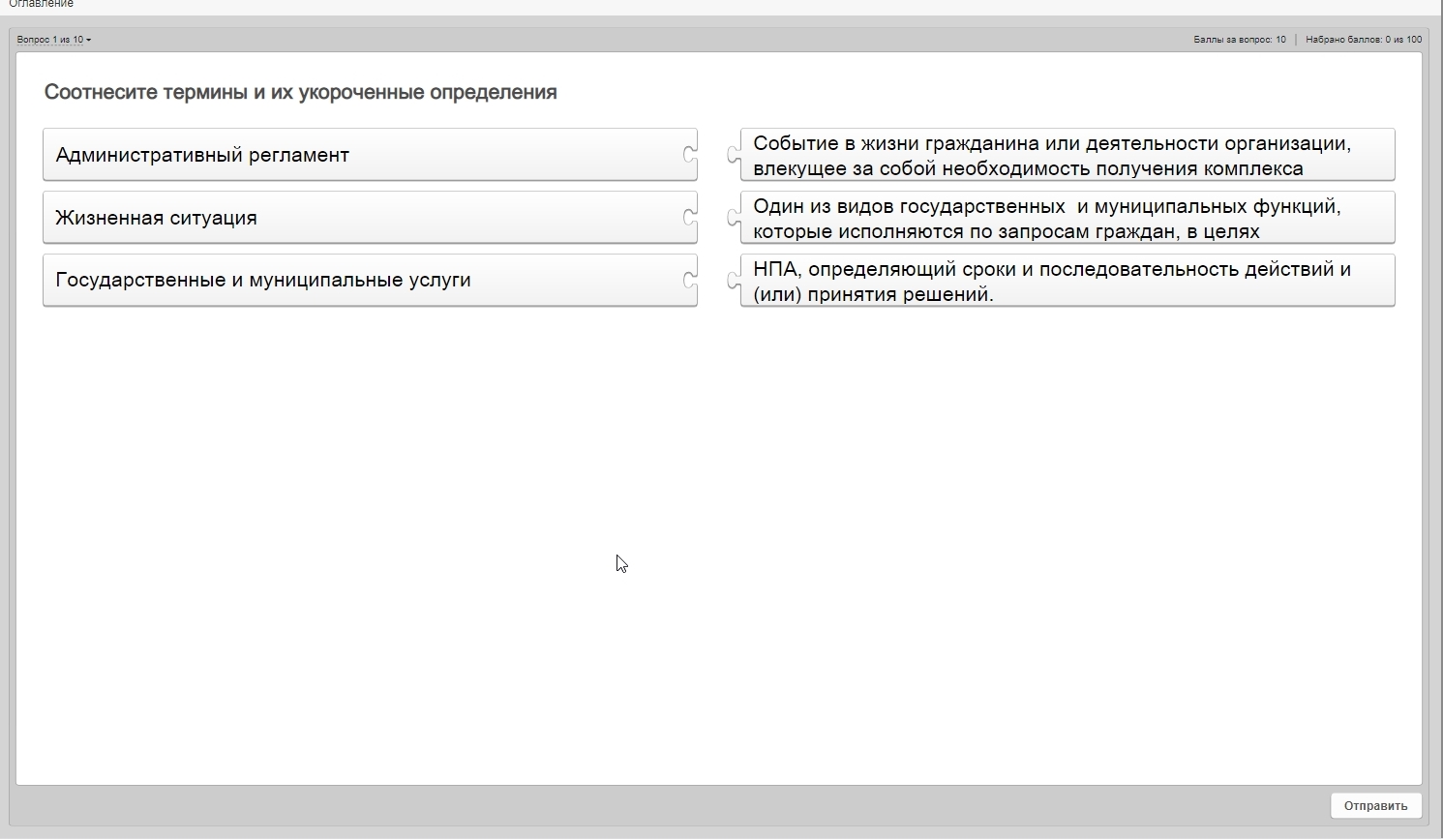Click the Отправить button

point(1375,805)
